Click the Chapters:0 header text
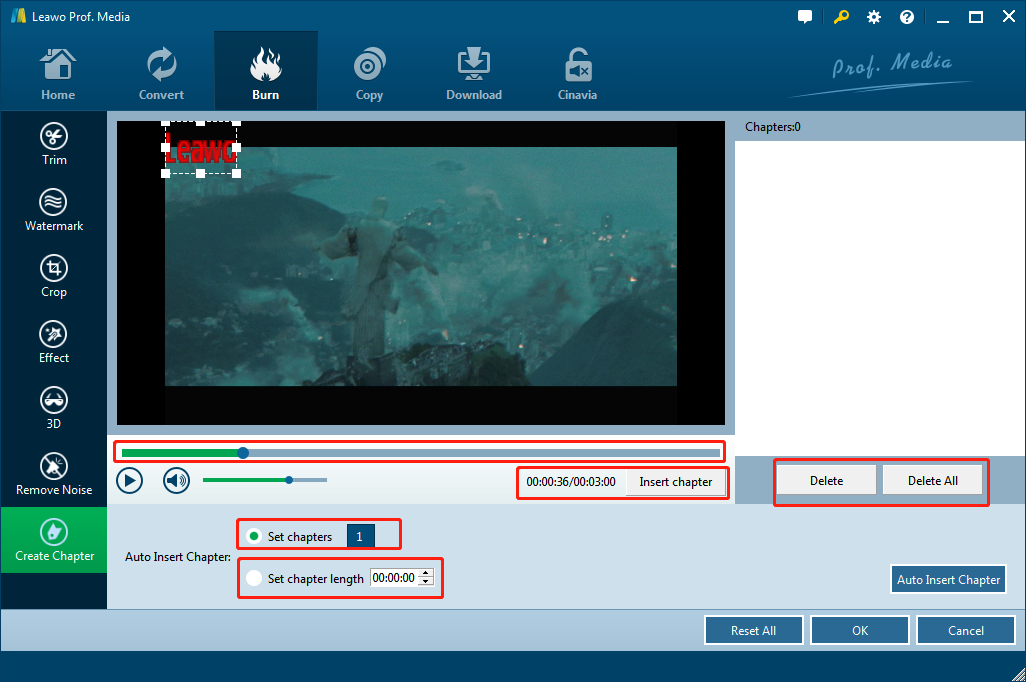1026x682 pixels. (773, 127)
